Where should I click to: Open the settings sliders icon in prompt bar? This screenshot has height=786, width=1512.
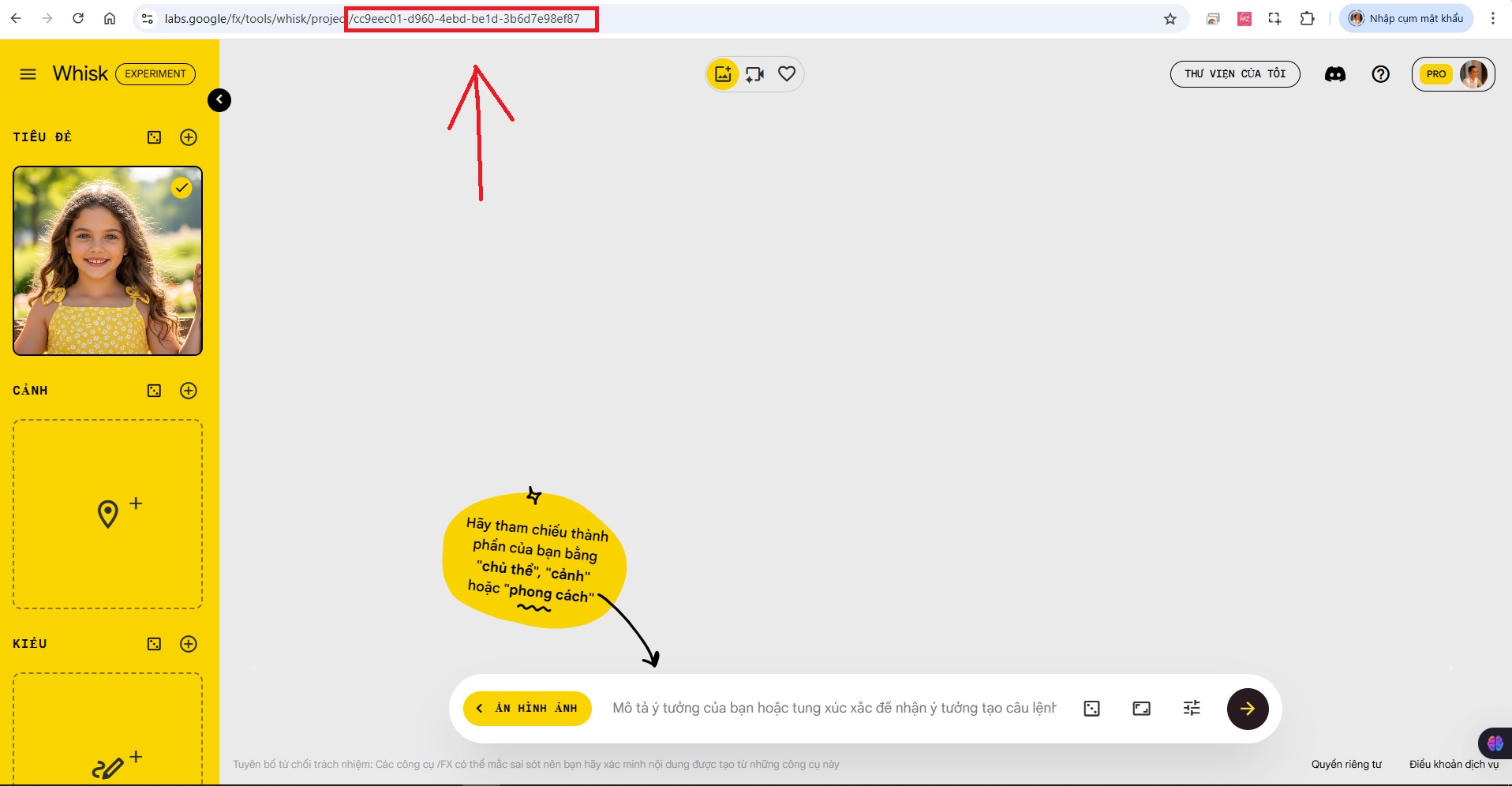coord(1192,709)
